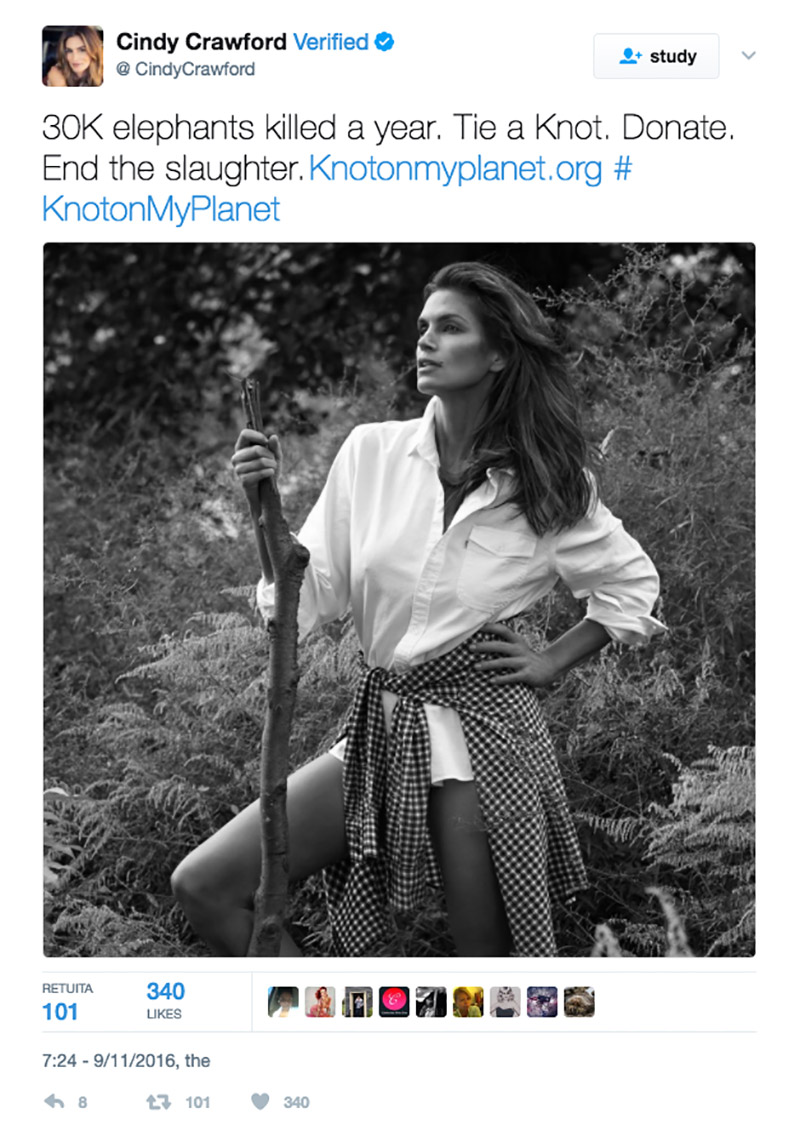Click the retweet icon below the tweet
800x1136 pixels.
[x=158, y=1102]
